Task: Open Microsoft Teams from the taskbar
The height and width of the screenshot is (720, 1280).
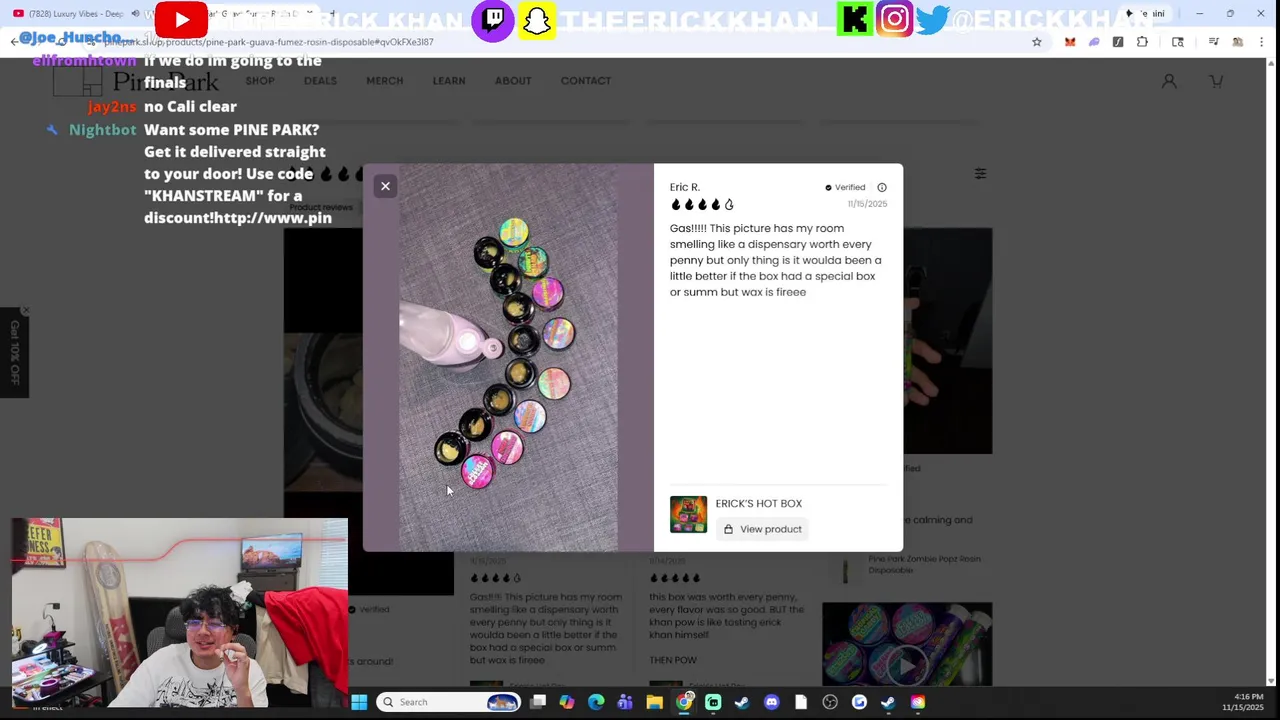Action: [625, 702]
